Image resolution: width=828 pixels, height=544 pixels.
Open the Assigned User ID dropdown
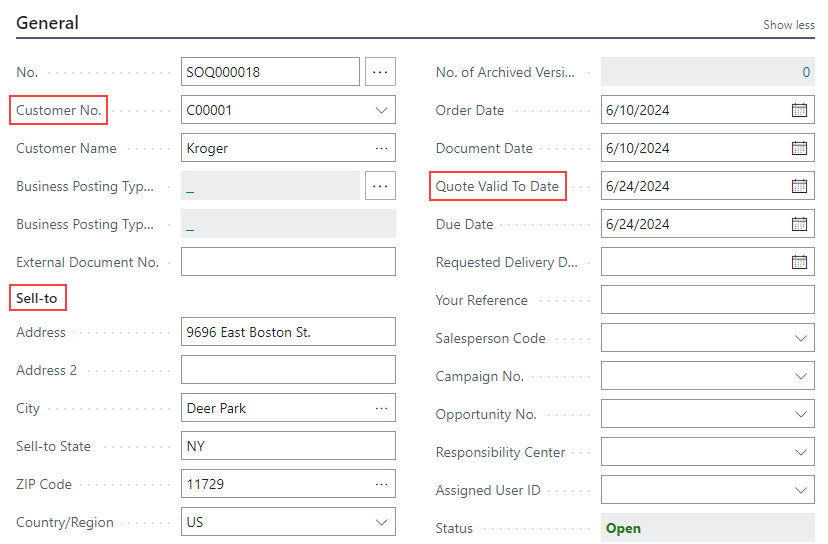[x=800, y=490]
